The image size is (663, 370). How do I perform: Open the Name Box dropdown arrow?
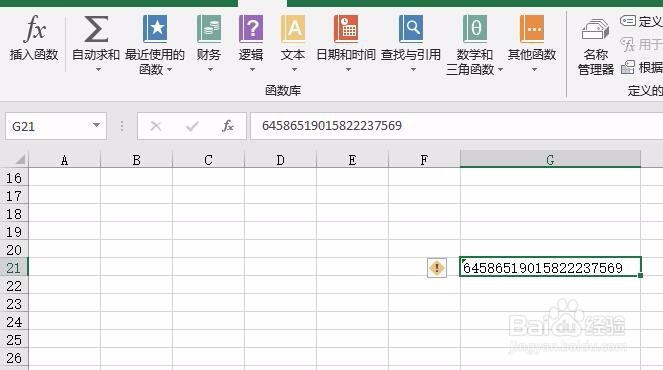pos(96,125)
